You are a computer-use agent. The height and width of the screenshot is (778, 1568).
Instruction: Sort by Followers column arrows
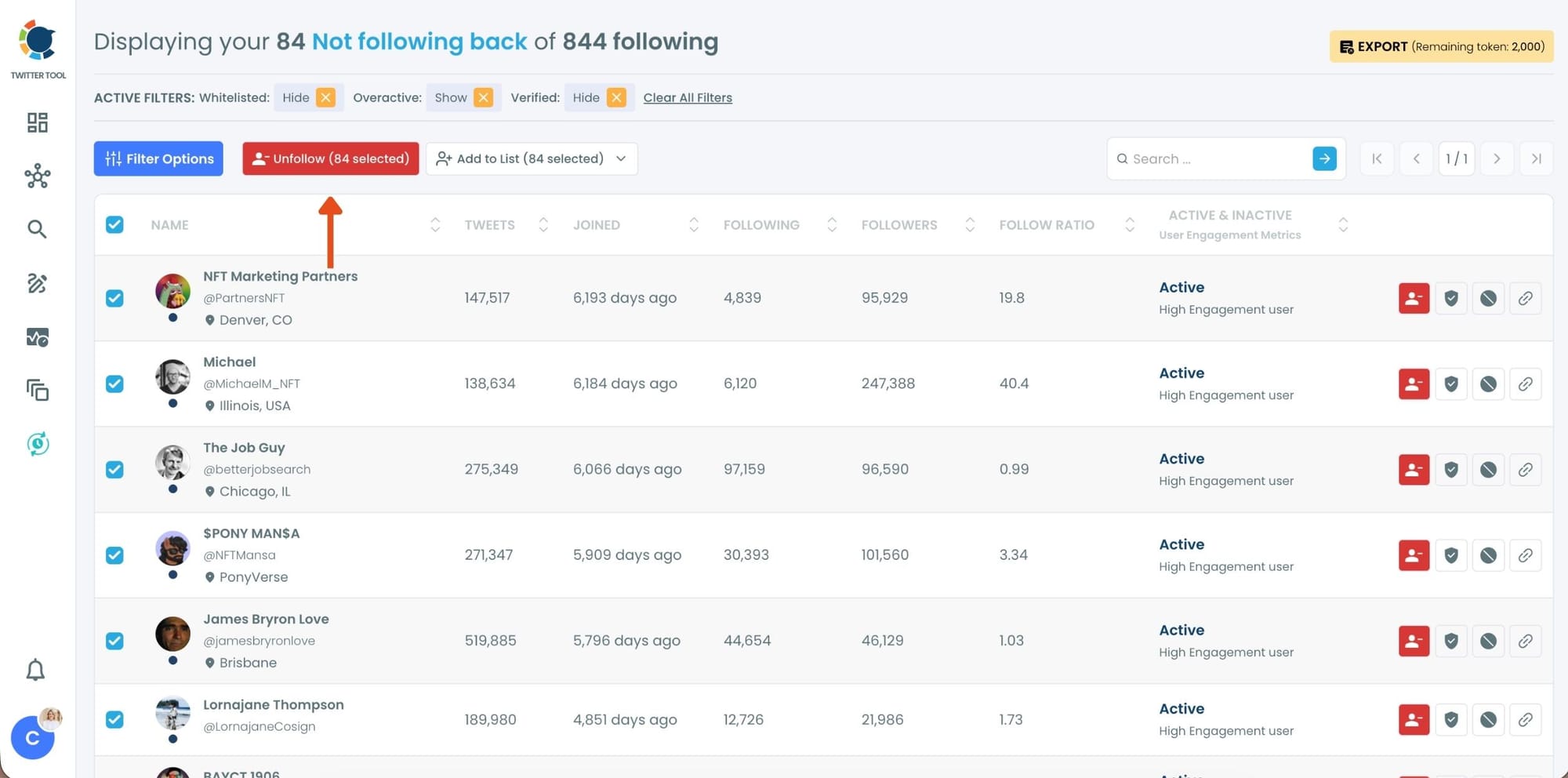pyautogui.click(x=970, y=225)
